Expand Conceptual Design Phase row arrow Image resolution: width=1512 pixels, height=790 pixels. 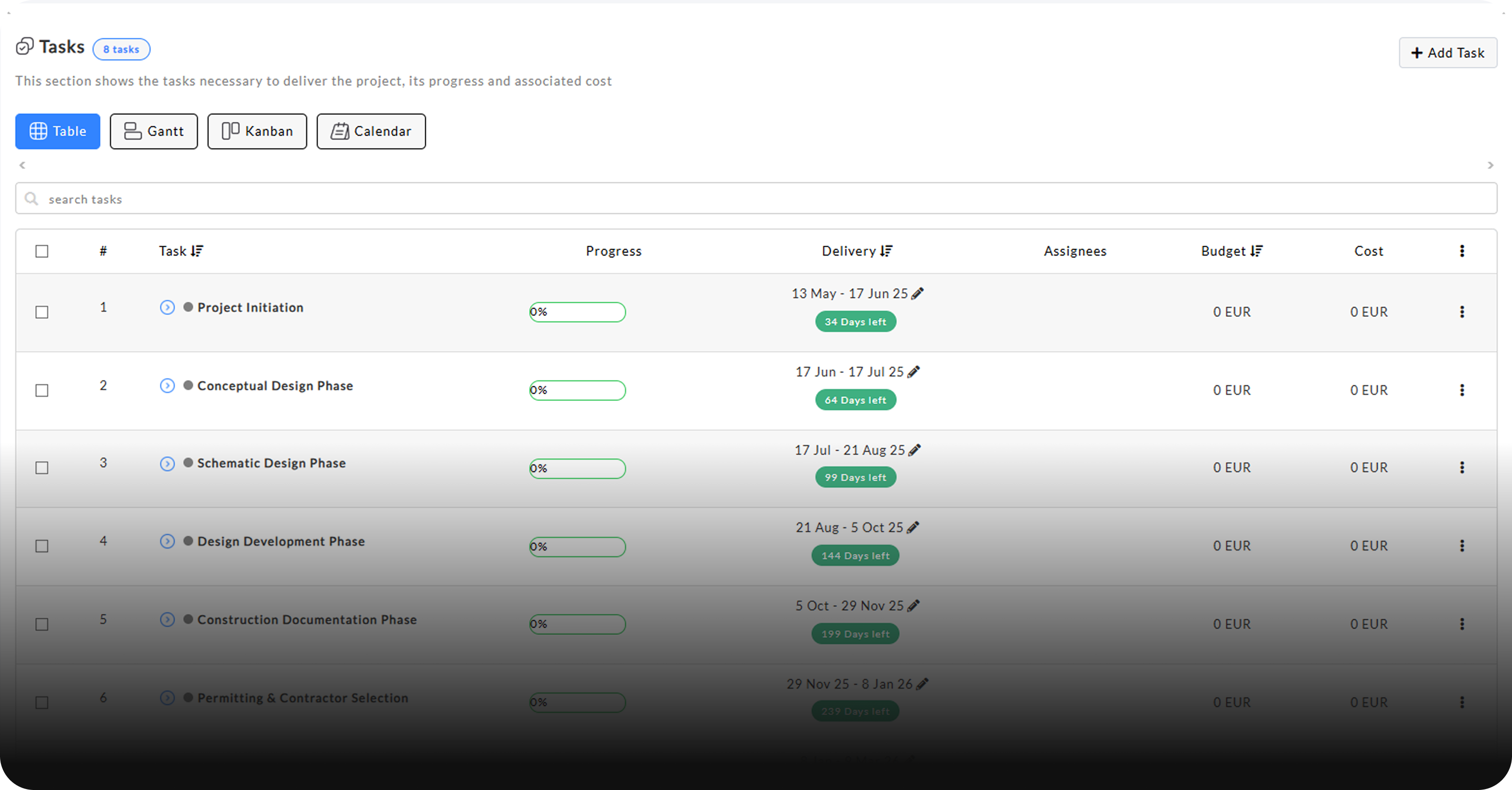[167, 386]
